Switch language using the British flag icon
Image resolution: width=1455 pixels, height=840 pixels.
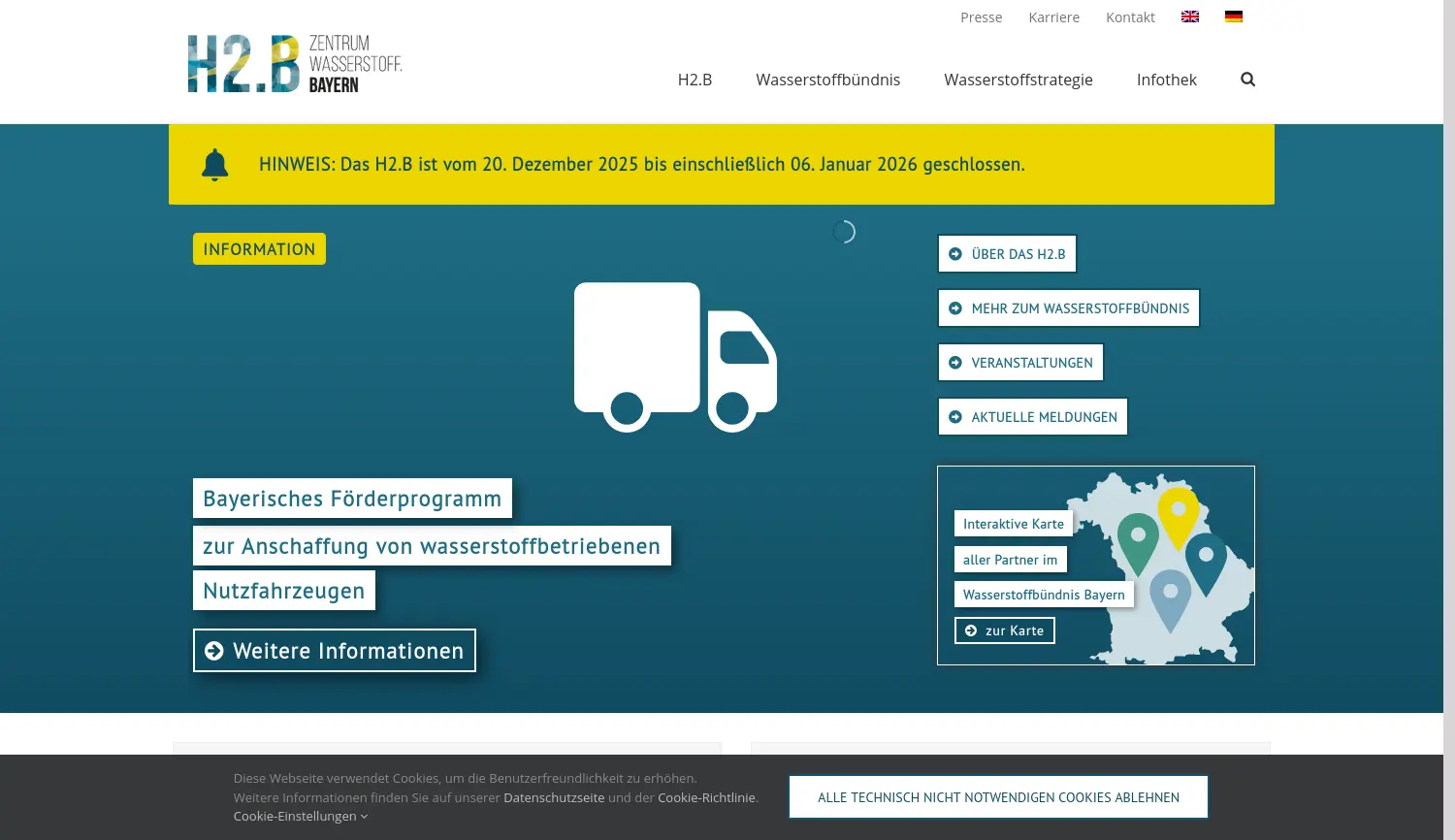[x=1190, y=16]
